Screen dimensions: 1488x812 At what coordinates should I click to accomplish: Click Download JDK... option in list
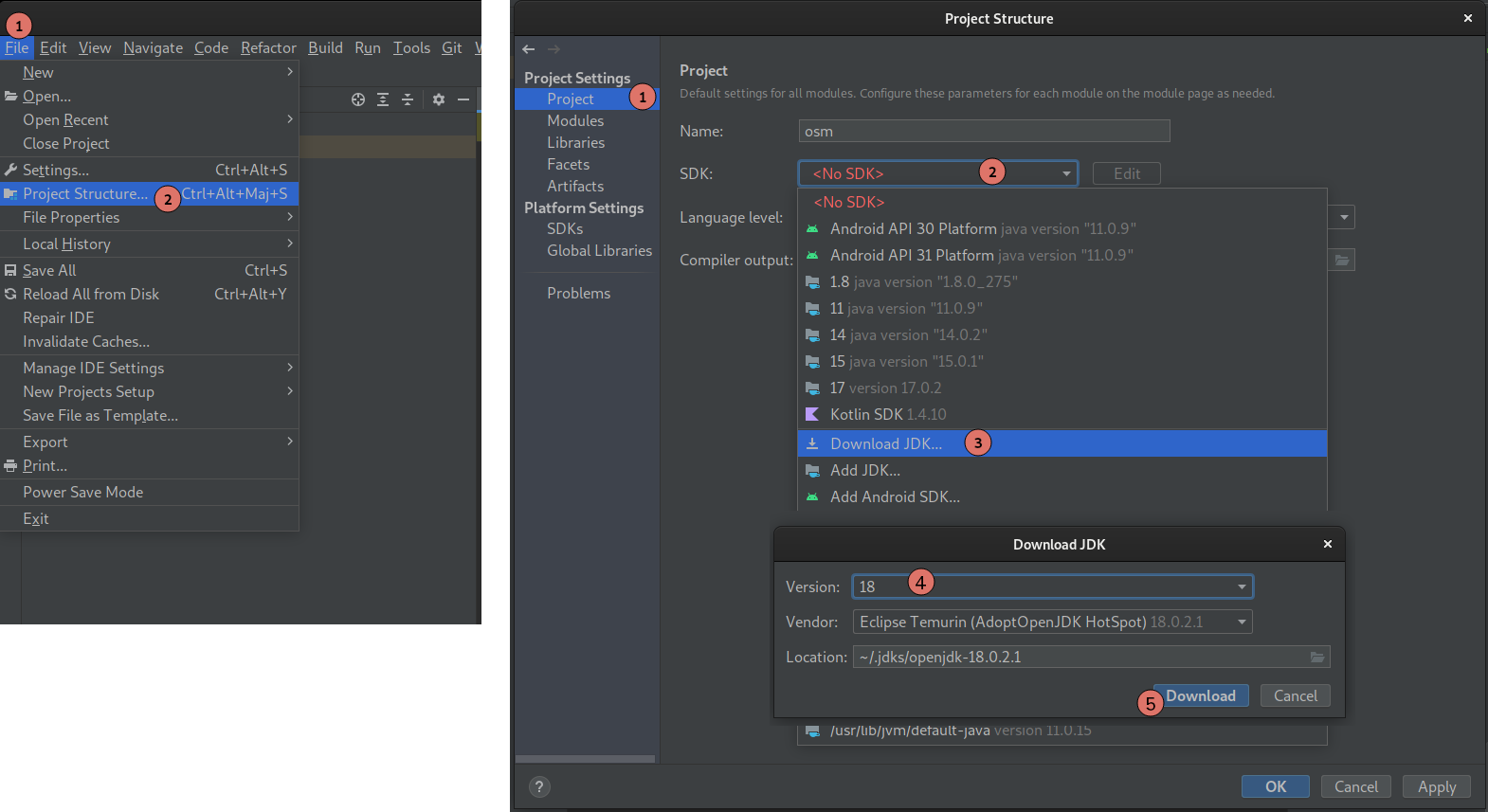1062,443
